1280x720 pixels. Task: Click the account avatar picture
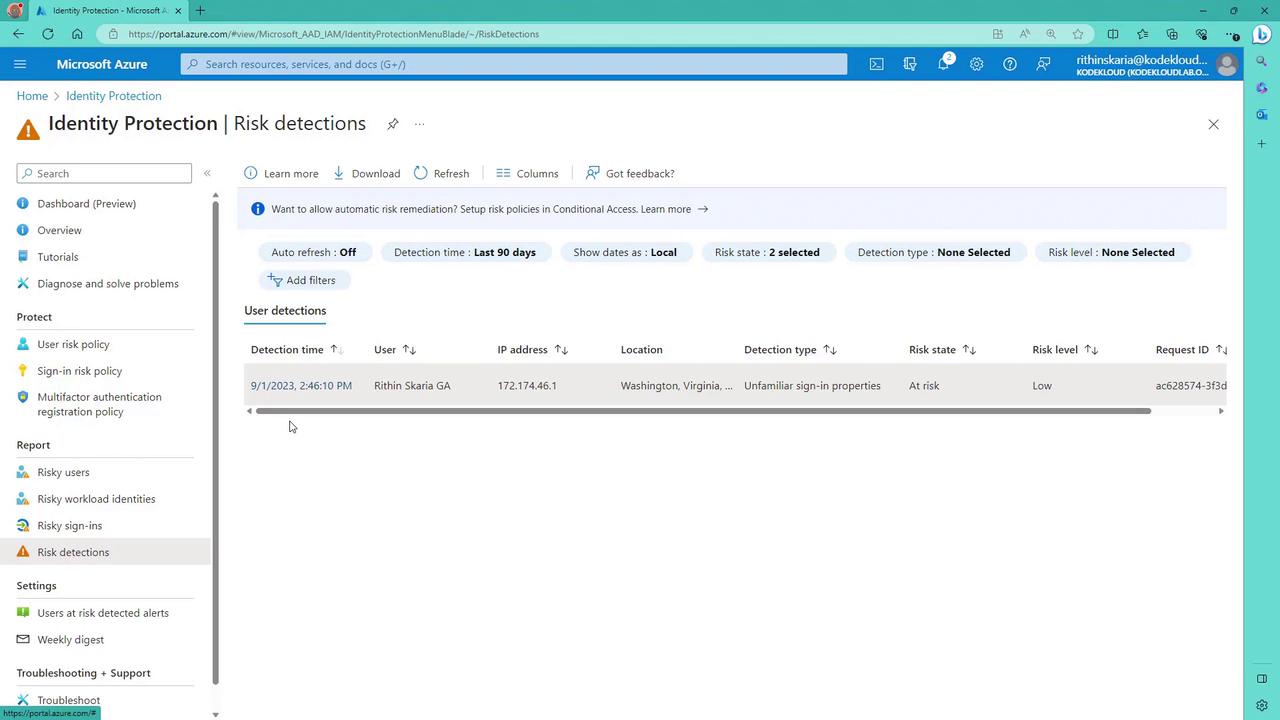[1227, 64]
